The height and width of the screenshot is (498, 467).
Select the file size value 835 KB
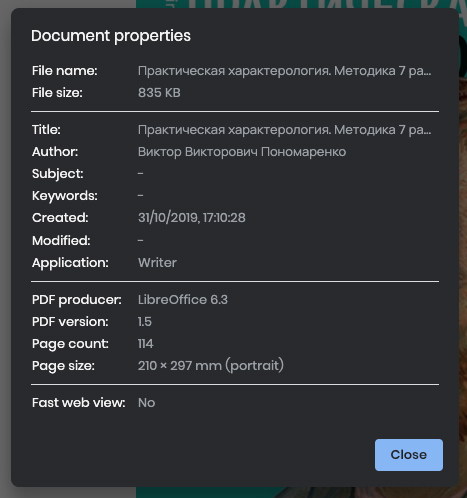pos(159,93)
